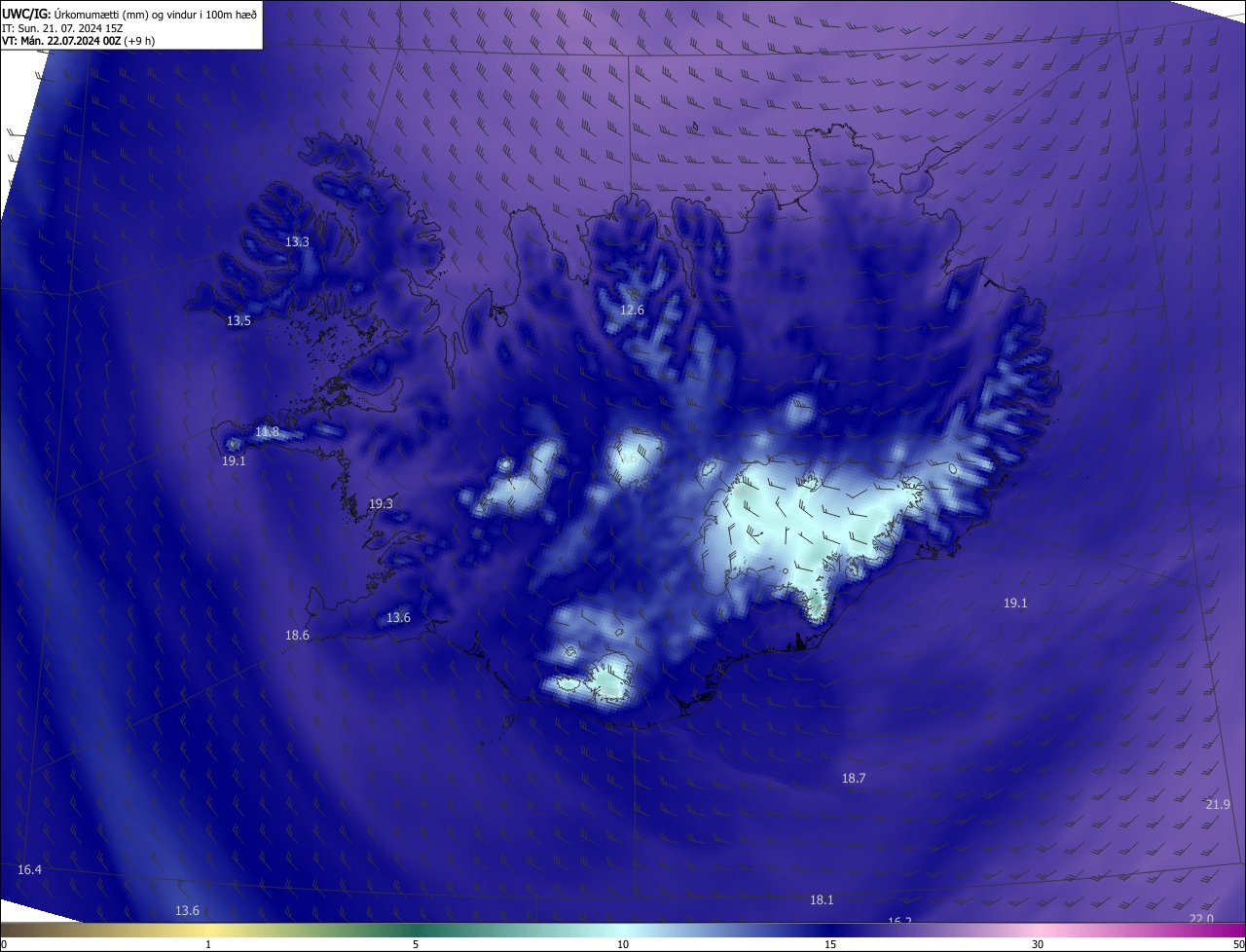Select the 18.7 value label
This screenshot has width=1246, height=952.
(854, 778)
